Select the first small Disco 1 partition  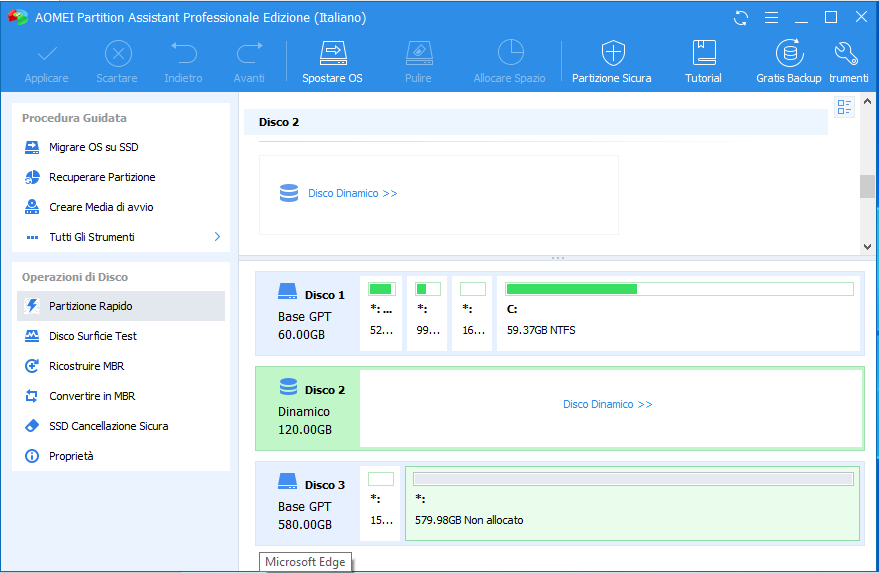pos(381,313)
